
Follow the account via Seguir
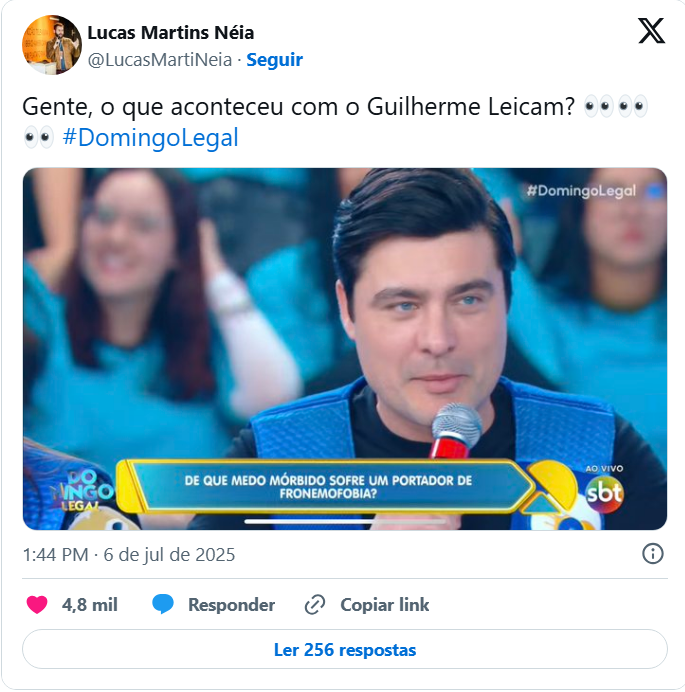(275, 60)
